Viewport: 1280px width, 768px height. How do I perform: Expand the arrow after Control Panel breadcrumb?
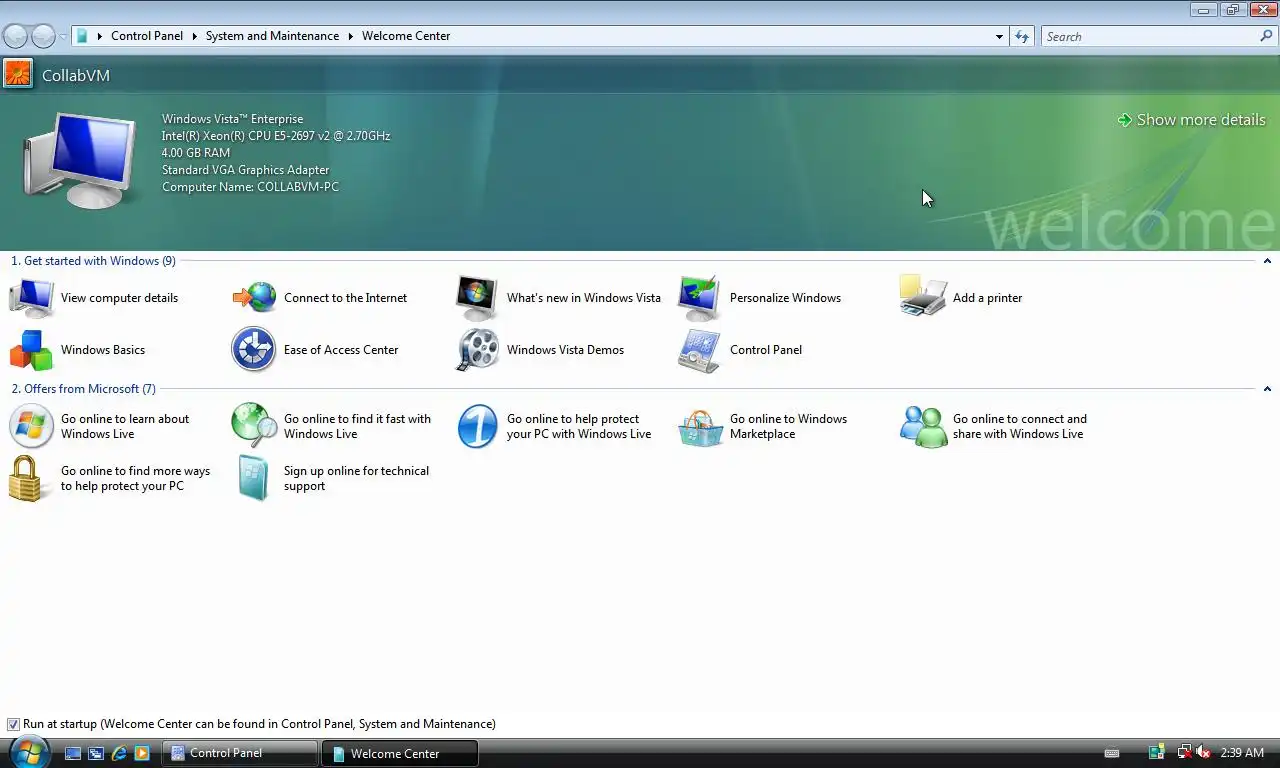pyautogui.click(x=194, y=36)
